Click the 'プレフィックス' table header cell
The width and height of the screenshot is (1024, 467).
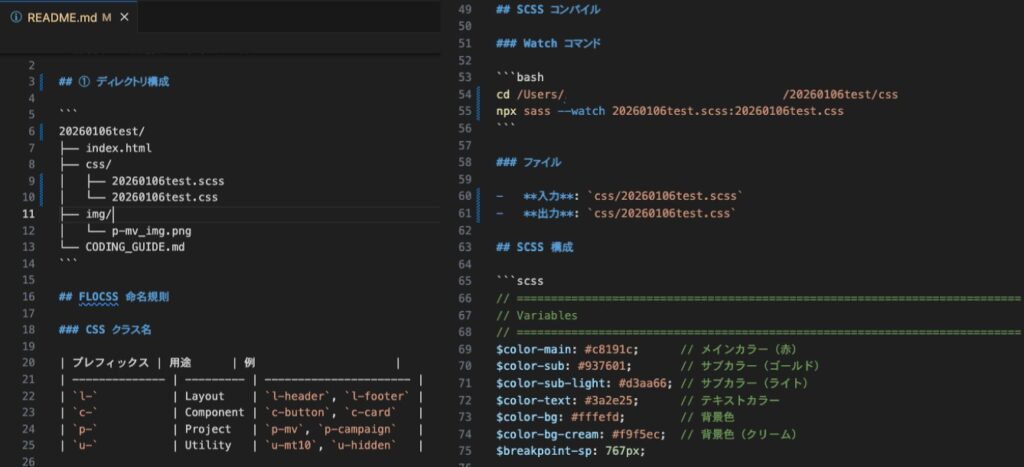pyautogui.click(x=110, y=362)
